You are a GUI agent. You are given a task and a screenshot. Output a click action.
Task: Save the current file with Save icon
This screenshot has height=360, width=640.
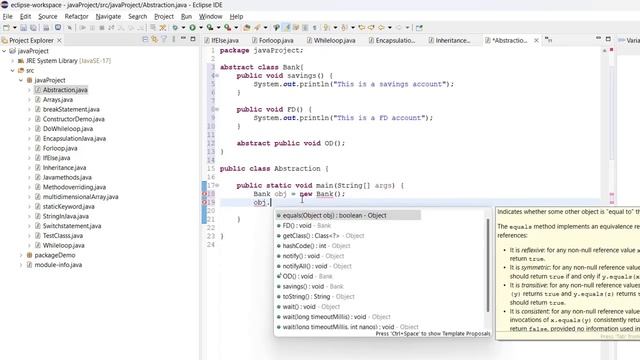pyautogui.click(x=23, y=28)
